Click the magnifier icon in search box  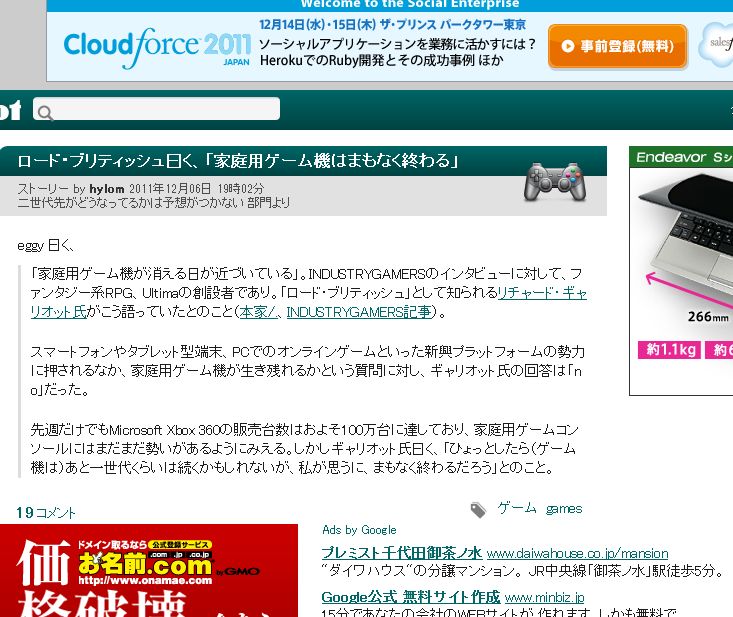coord(44,112)
